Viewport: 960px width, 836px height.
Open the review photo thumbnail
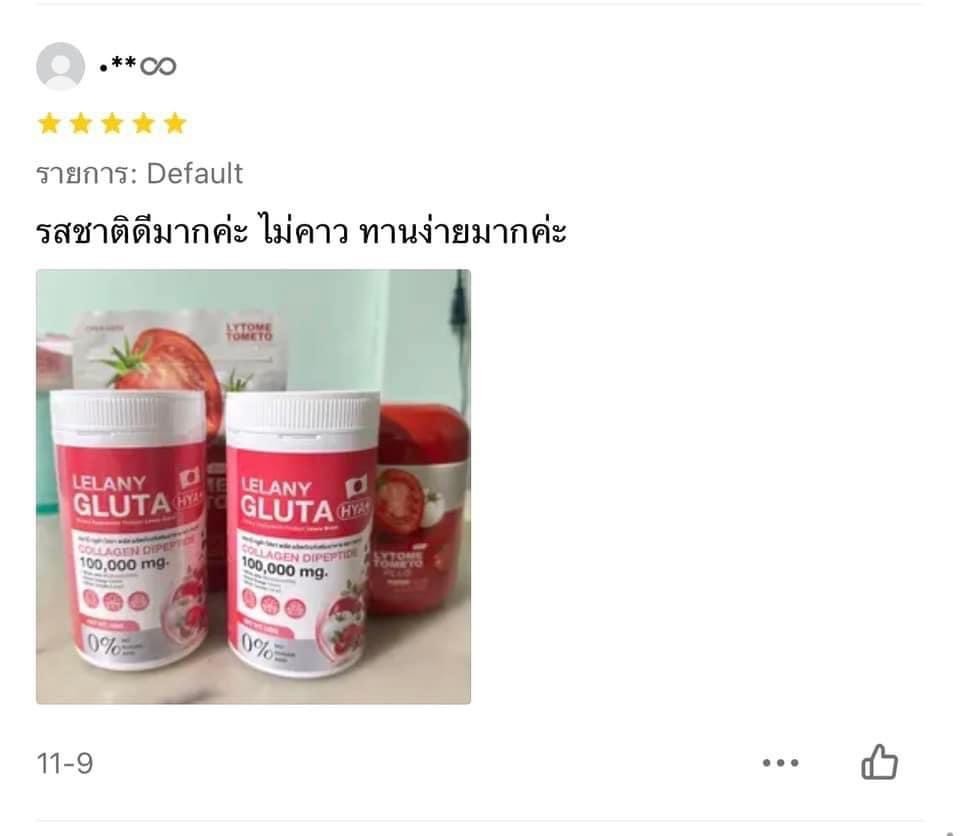click(253, 487)
